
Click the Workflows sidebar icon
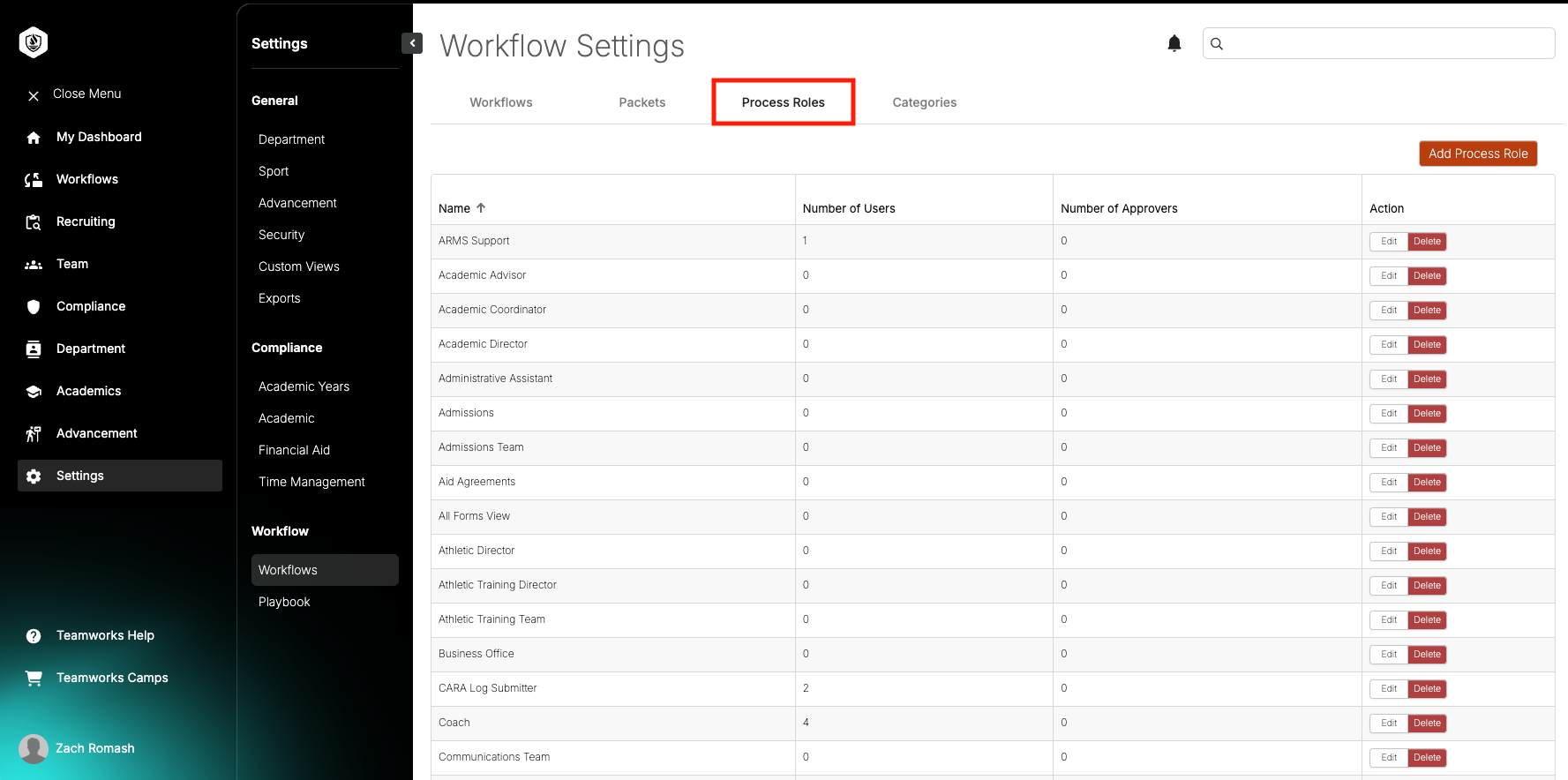click(x=34, y=180)
